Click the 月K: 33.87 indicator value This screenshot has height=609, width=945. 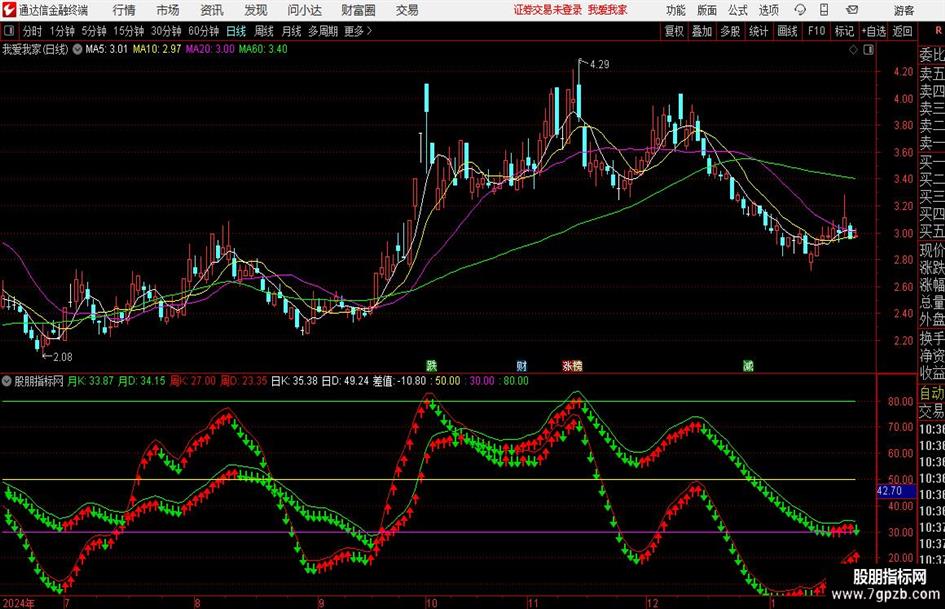[90, 381]
